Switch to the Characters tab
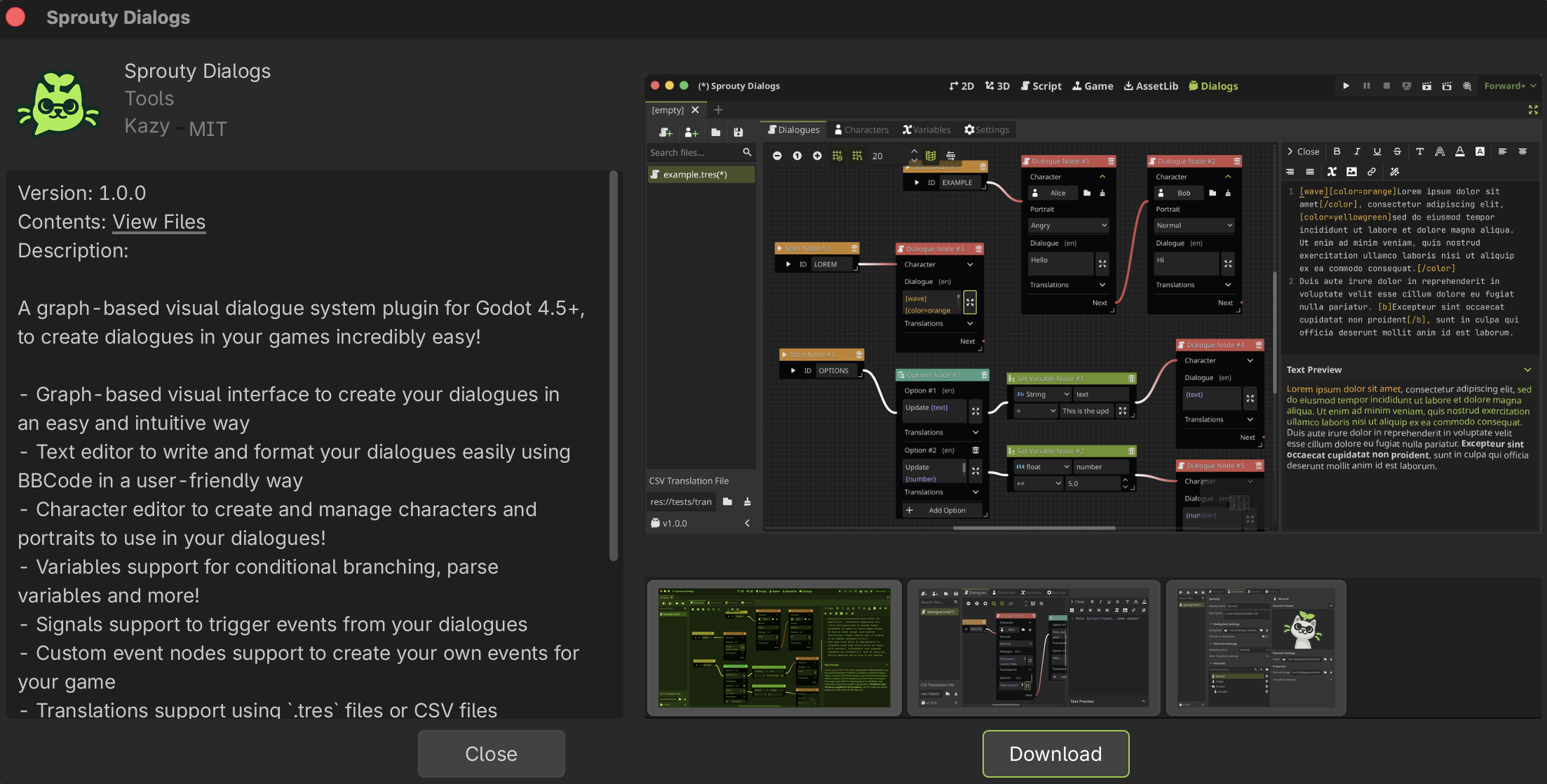Viewport: 1547px width, 784px height. point(862,129)
